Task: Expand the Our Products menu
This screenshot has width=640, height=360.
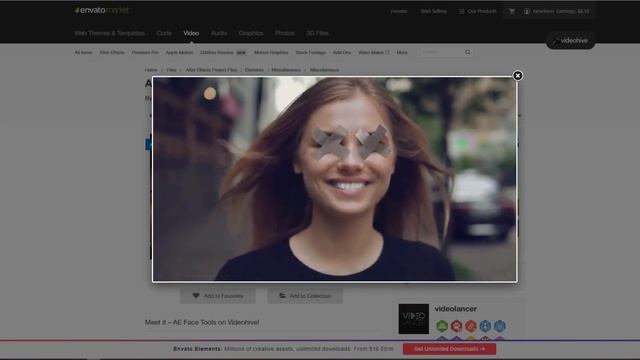Action: coord(478,11)
